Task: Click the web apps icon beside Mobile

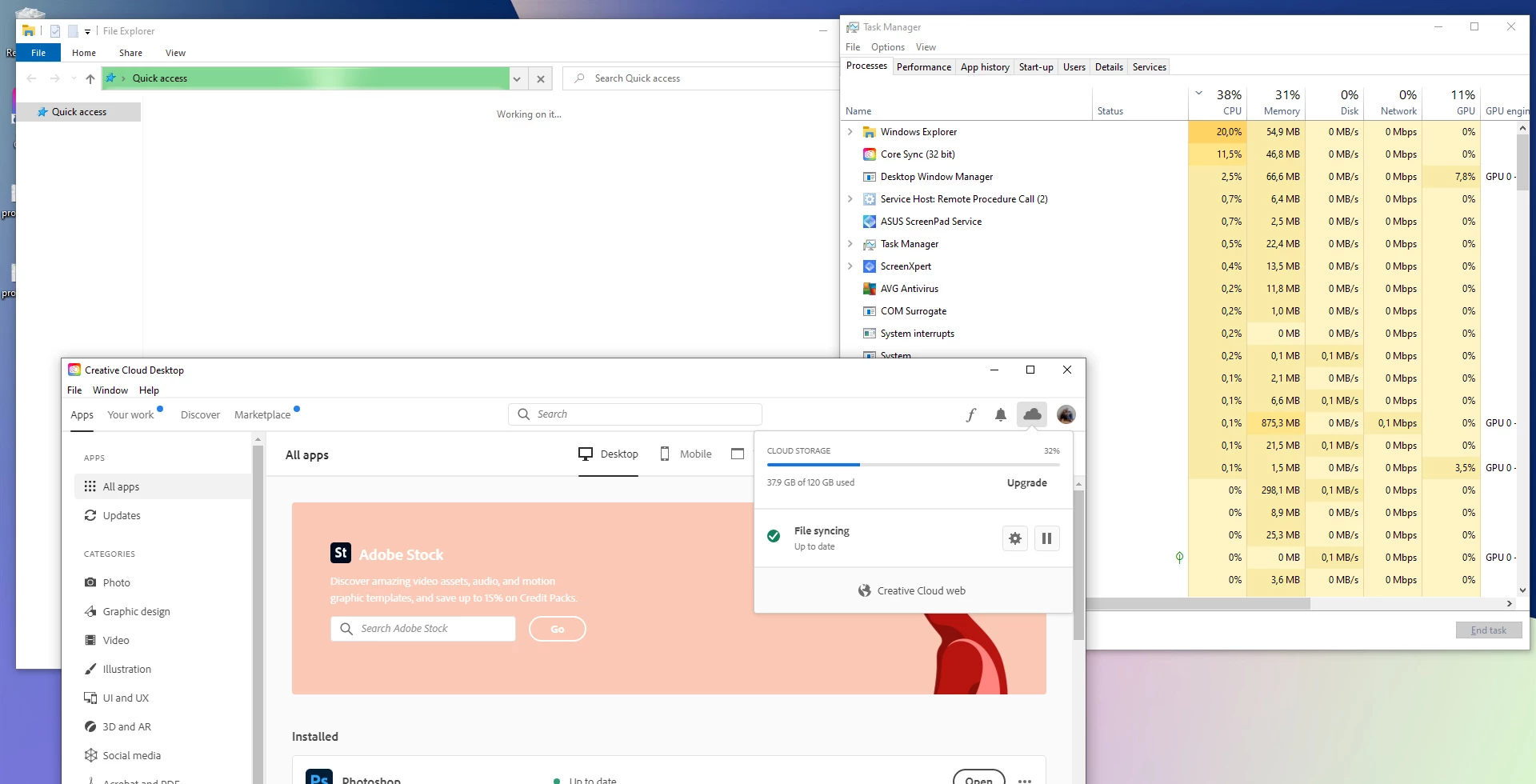Action: point(738,454)
